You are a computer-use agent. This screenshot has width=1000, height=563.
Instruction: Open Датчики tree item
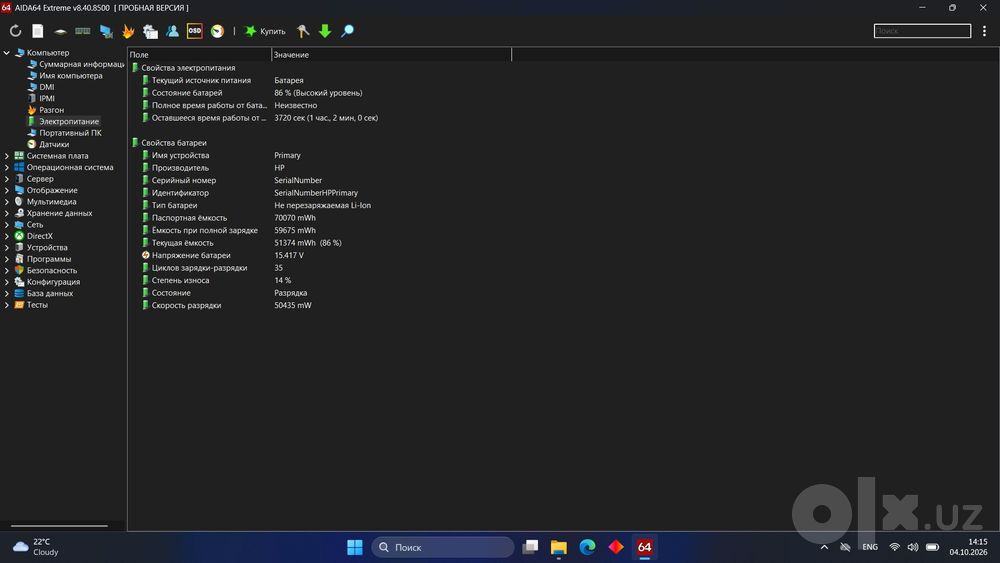click(54, 145)
